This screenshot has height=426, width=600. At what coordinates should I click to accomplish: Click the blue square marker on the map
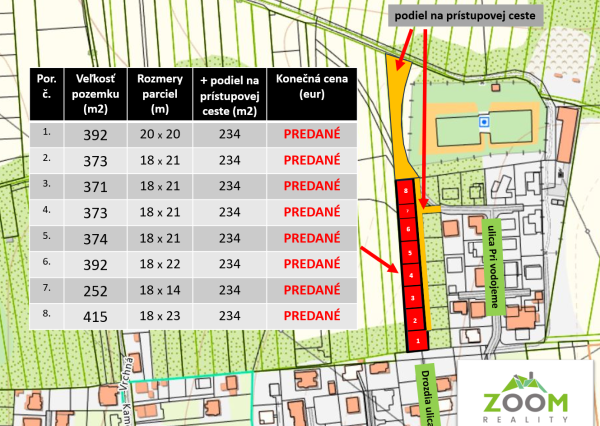(x=484, y=122)
